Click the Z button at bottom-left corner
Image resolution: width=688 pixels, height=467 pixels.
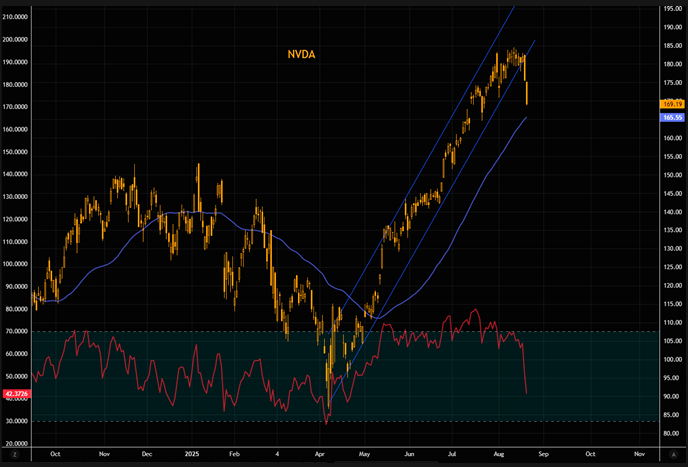tap(14, 453)
